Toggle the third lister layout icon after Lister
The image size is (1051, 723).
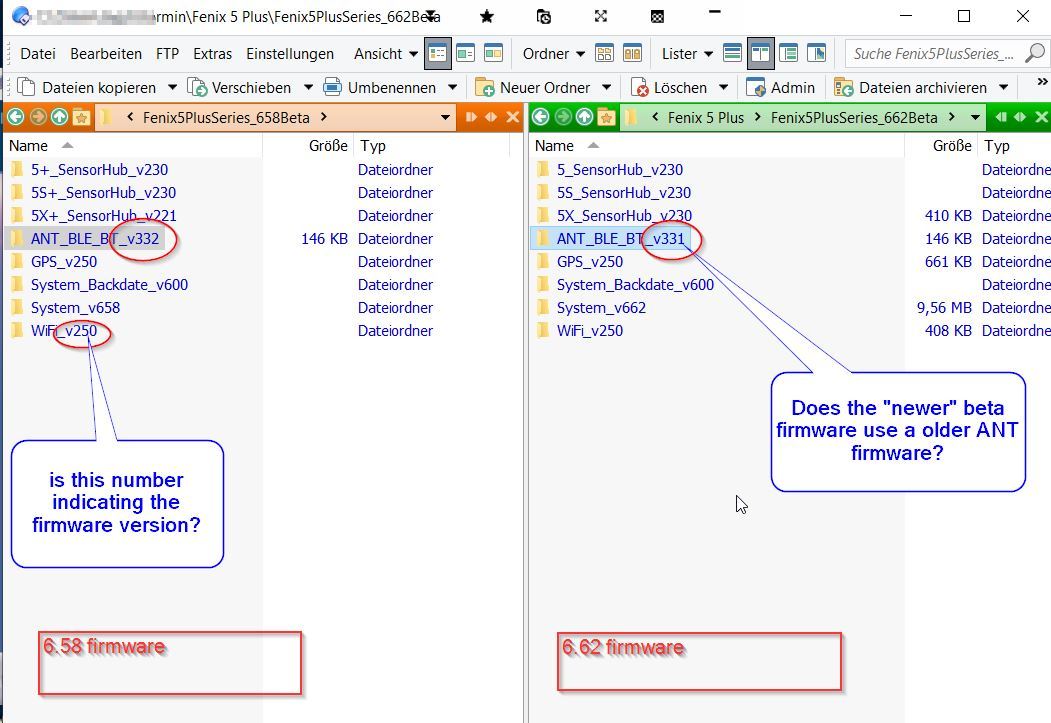(x=788, y=53)
